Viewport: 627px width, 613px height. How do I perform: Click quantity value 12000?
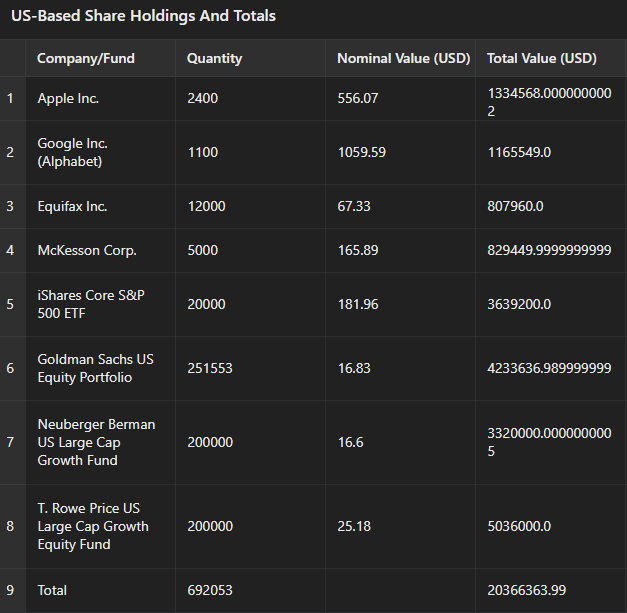coord(206,206)
